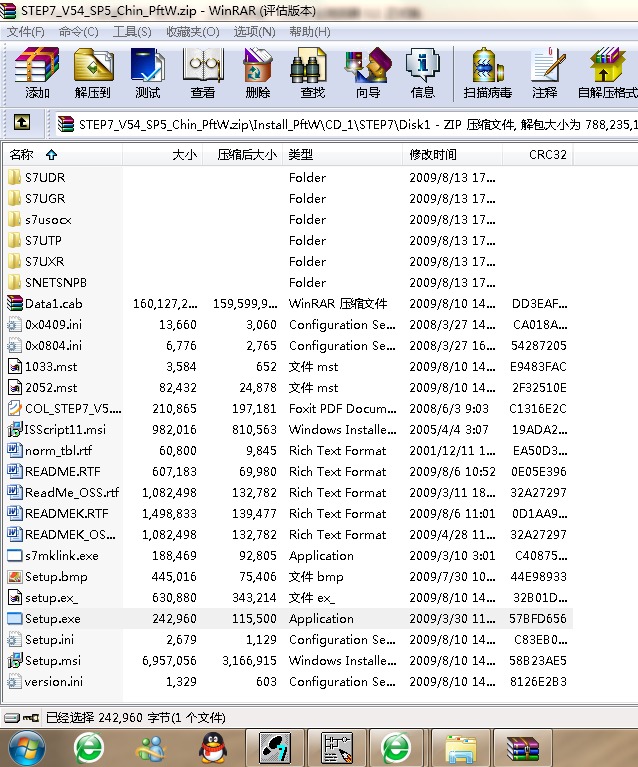Screen dimensions: 638x767
Task: Click the 查找 (Find) toolbar icon
Action: (312, 73)
